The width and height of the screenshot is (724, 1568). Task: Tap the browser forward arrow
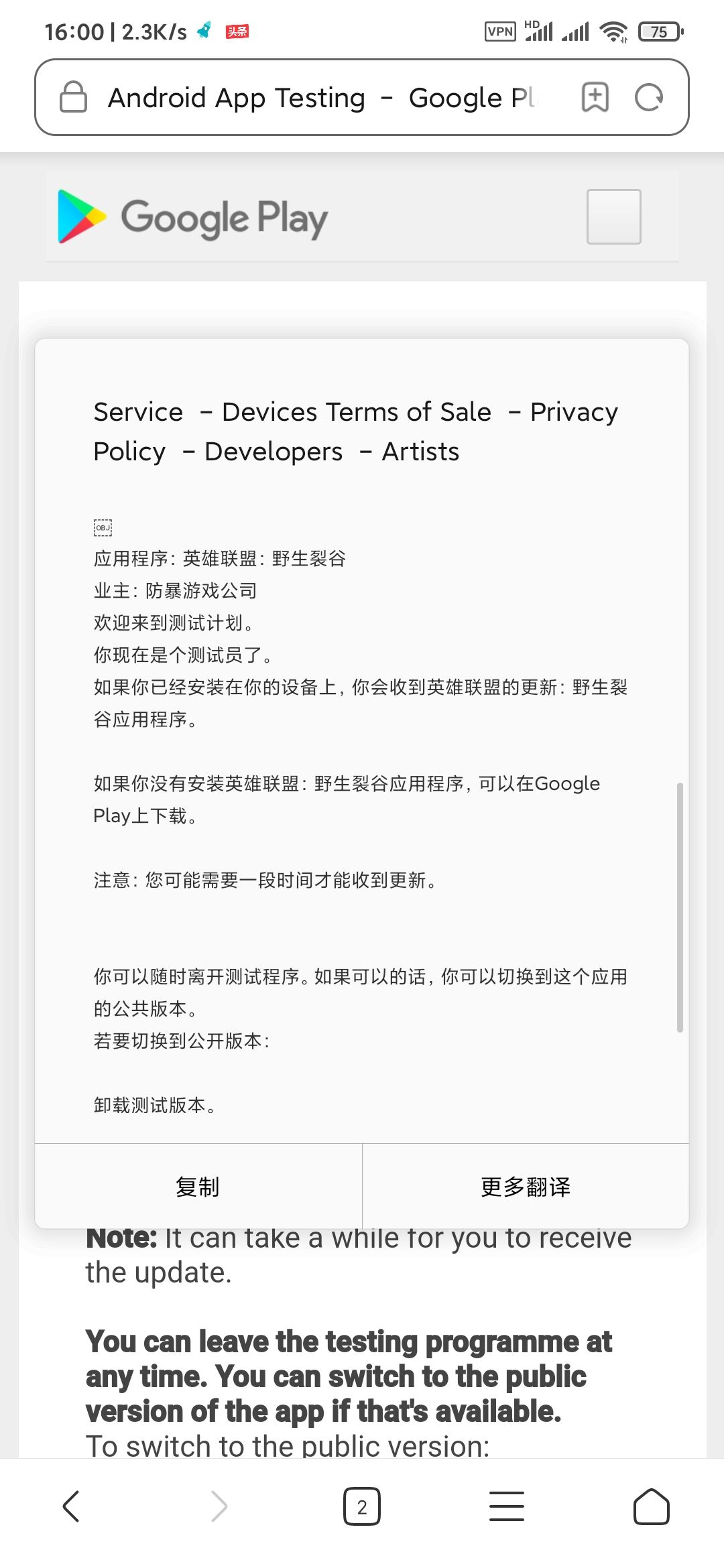(x=219, y=1506)
